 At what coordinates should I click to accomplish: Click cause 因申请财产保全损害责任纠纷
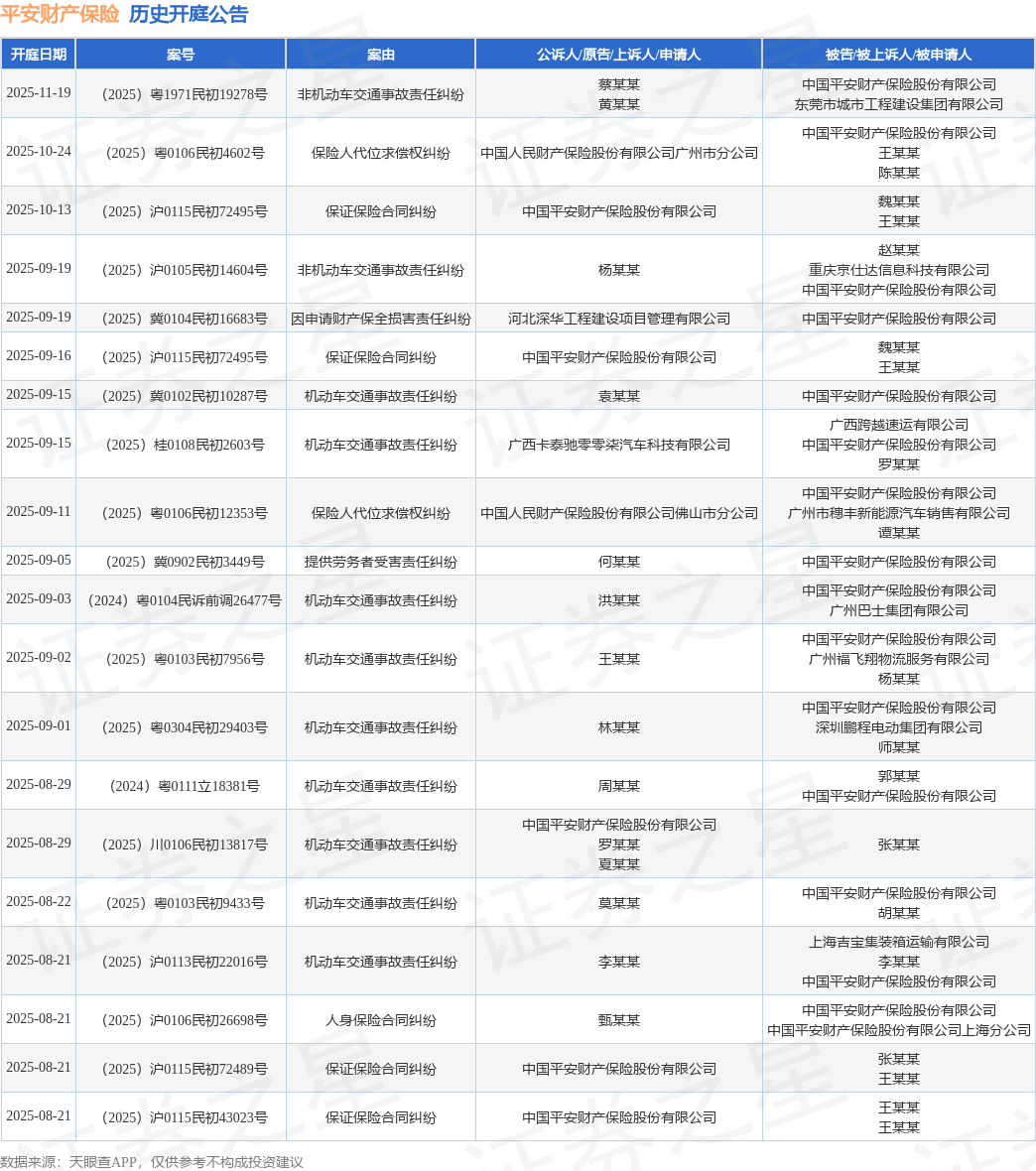[x=381, y=319]
